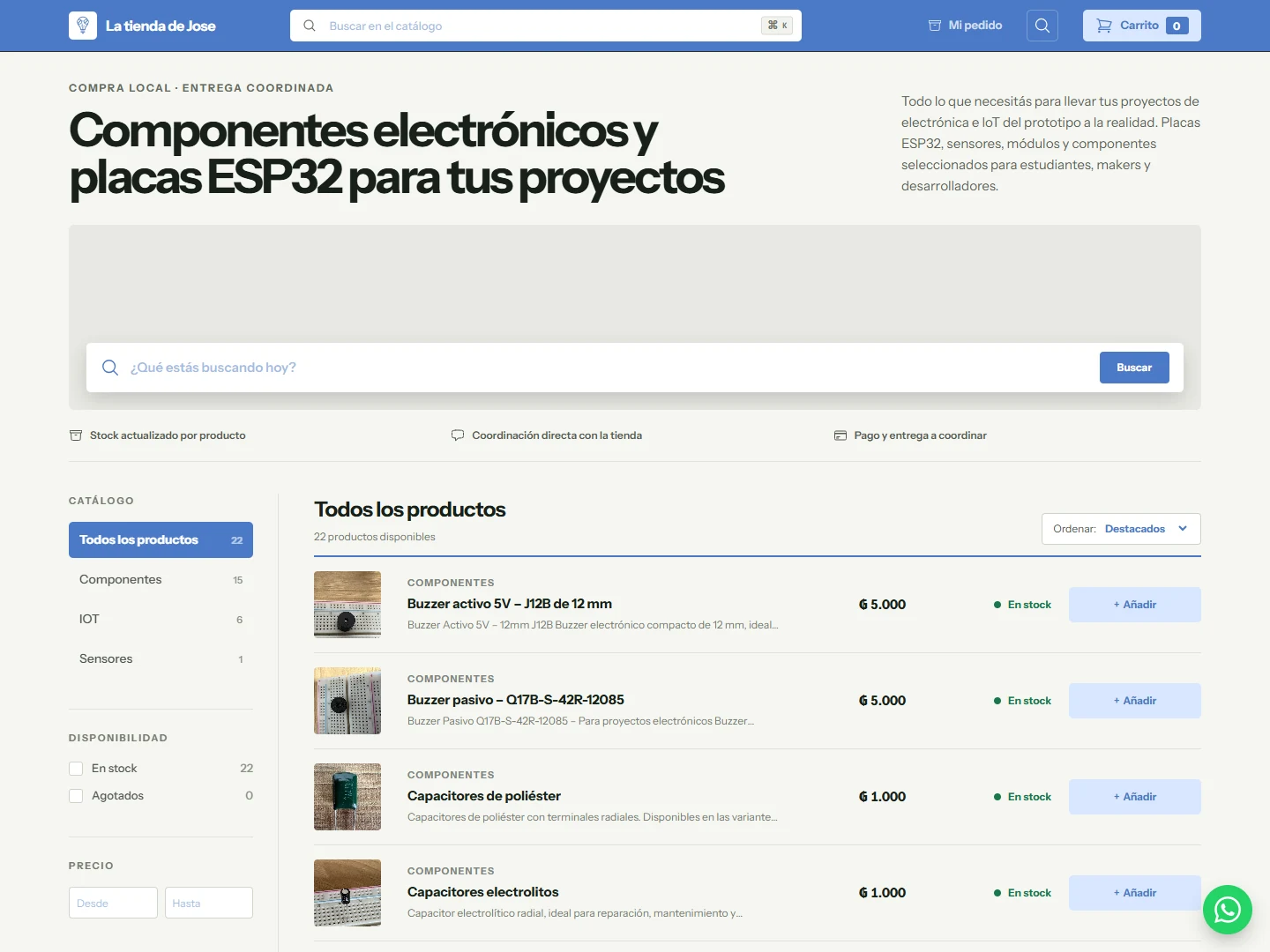Image resolution: width=1270 pixels, height=952 pixels.
Task: Click the magnifier icon in hero search
Action: pyautogui.click(x=110, y=368)
